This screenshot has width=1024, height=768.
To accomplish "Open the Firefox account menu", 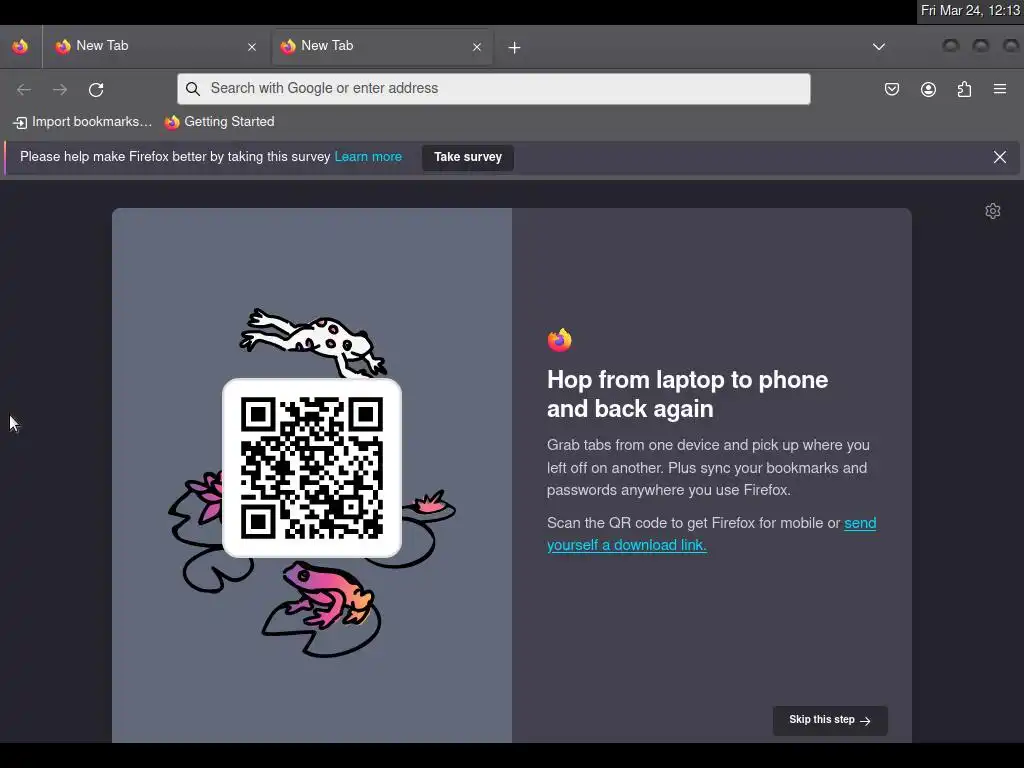I will coord(928,89).
